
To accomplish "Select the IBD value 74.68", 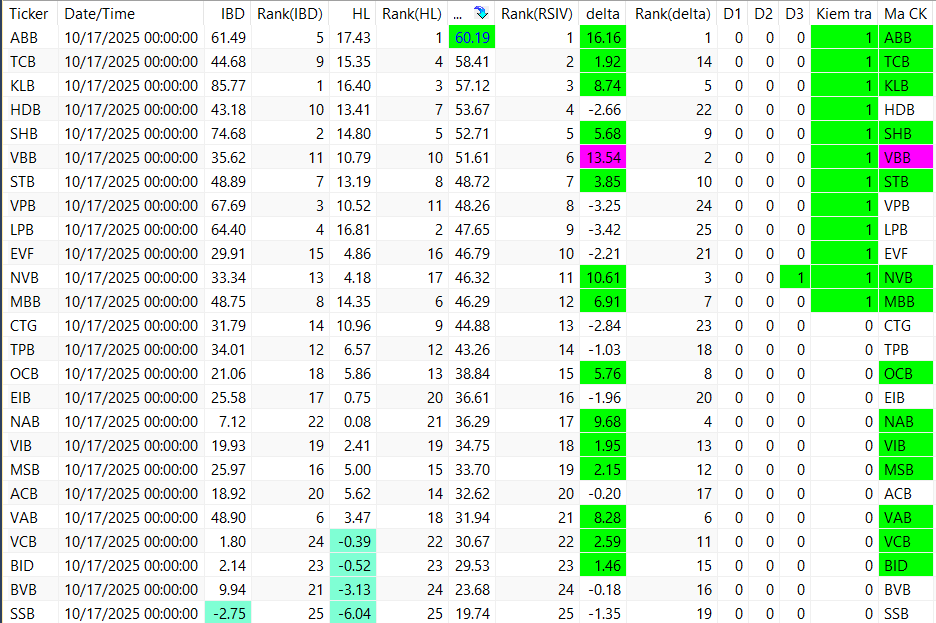I will tap(228, 134).
